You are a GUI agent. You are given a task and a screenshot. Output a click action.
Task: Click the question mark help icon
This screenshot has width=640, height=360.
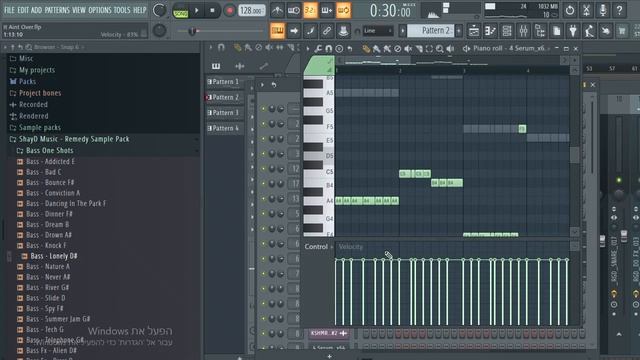[619, 10]
